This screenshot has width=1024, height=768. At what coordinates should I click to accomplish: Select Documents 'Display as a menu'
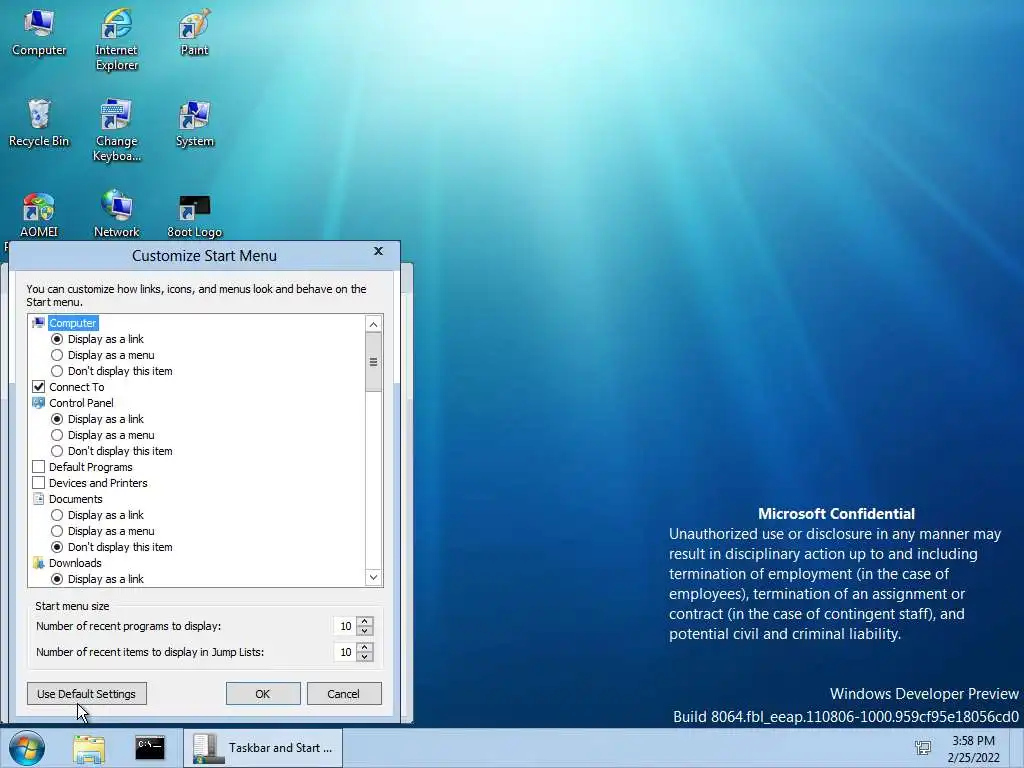[57, 531]
